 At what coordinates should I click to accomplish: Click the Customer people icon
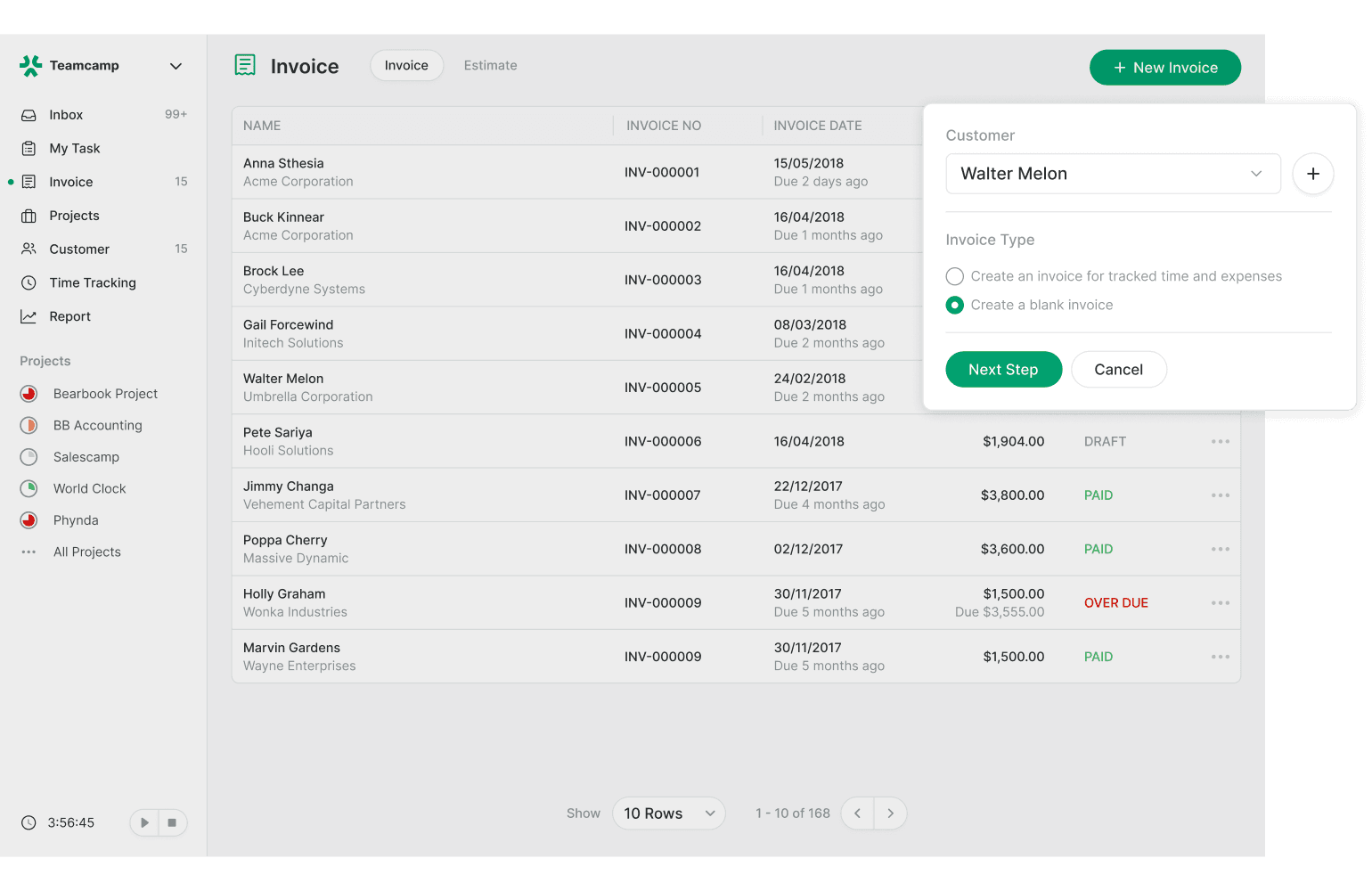pos(29,249)
